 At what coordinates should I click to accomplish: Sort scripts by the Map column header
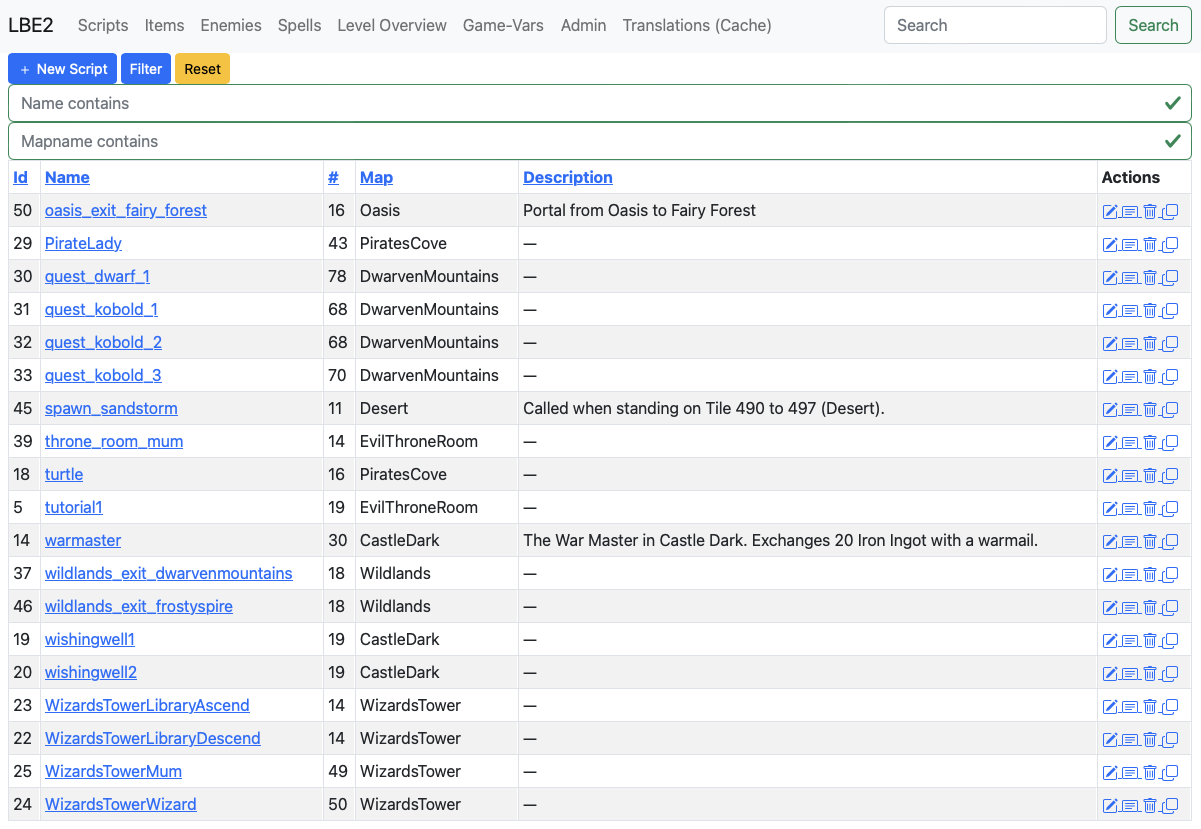point(376,177)
